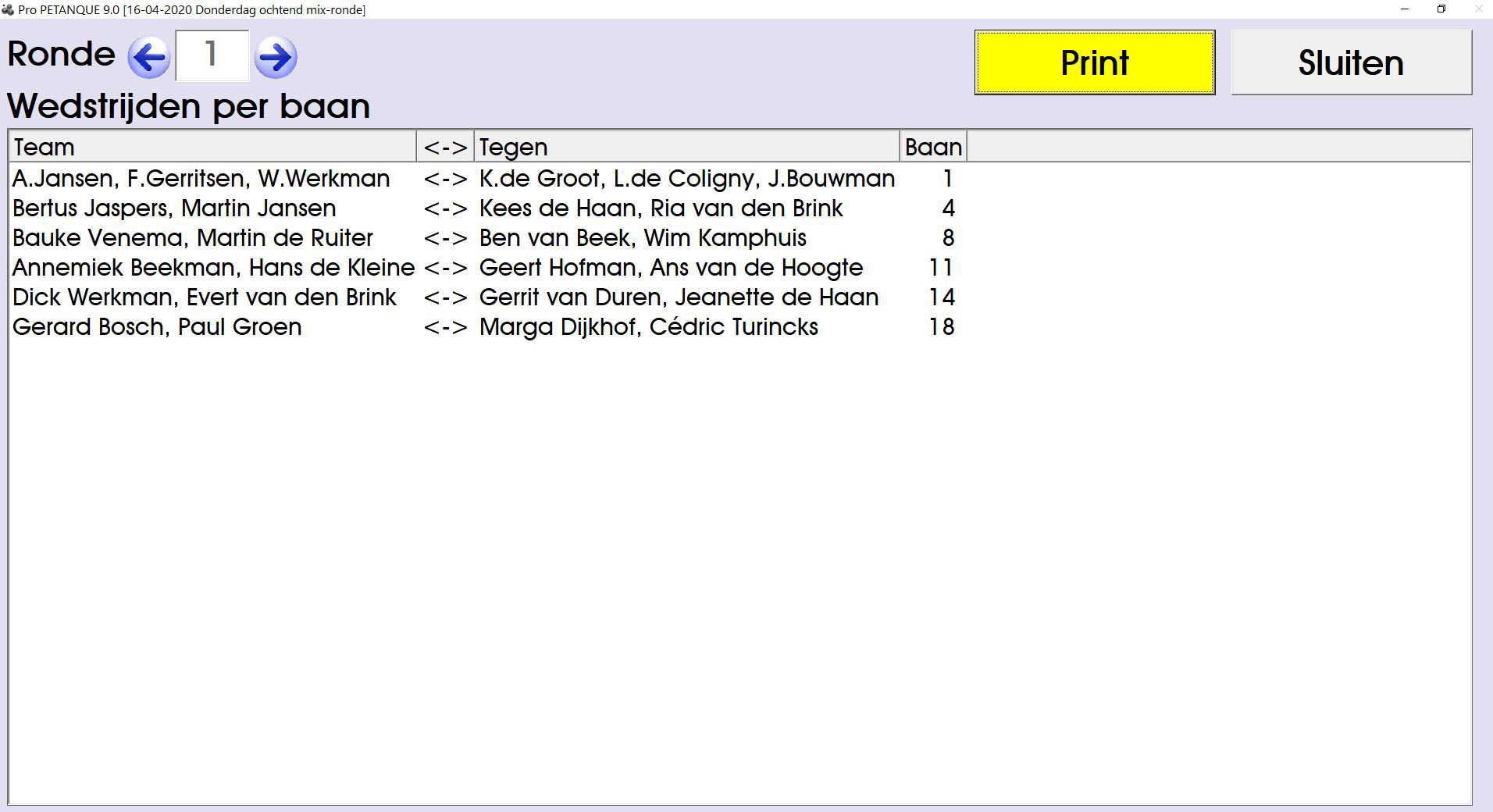The image size is (1493, 812).
Task: Select the Gerard Bosch, Paul Groen match
Action: point(157,327)
